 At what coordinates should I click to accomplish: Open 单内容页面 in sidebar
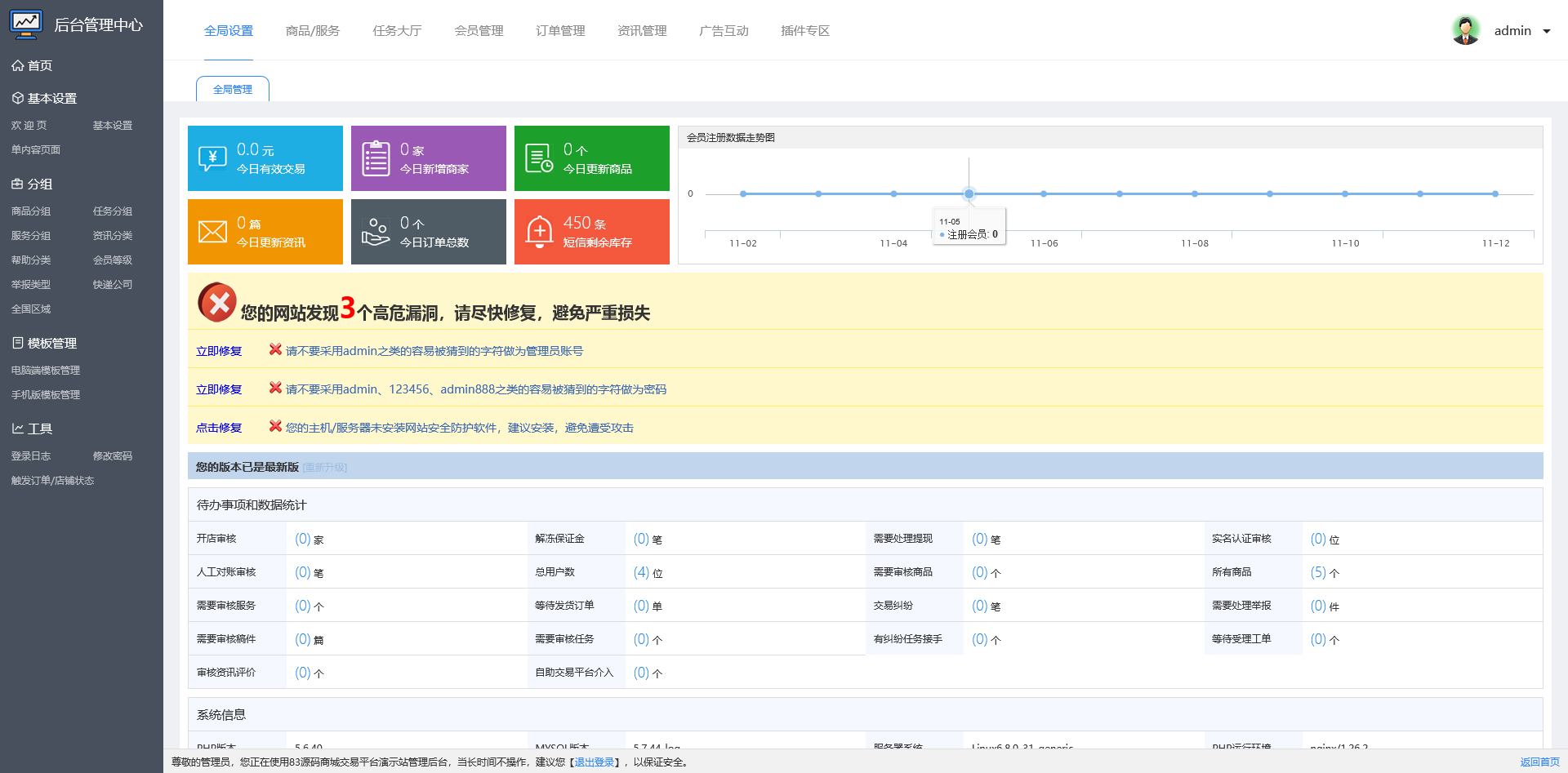click(36, 150)
